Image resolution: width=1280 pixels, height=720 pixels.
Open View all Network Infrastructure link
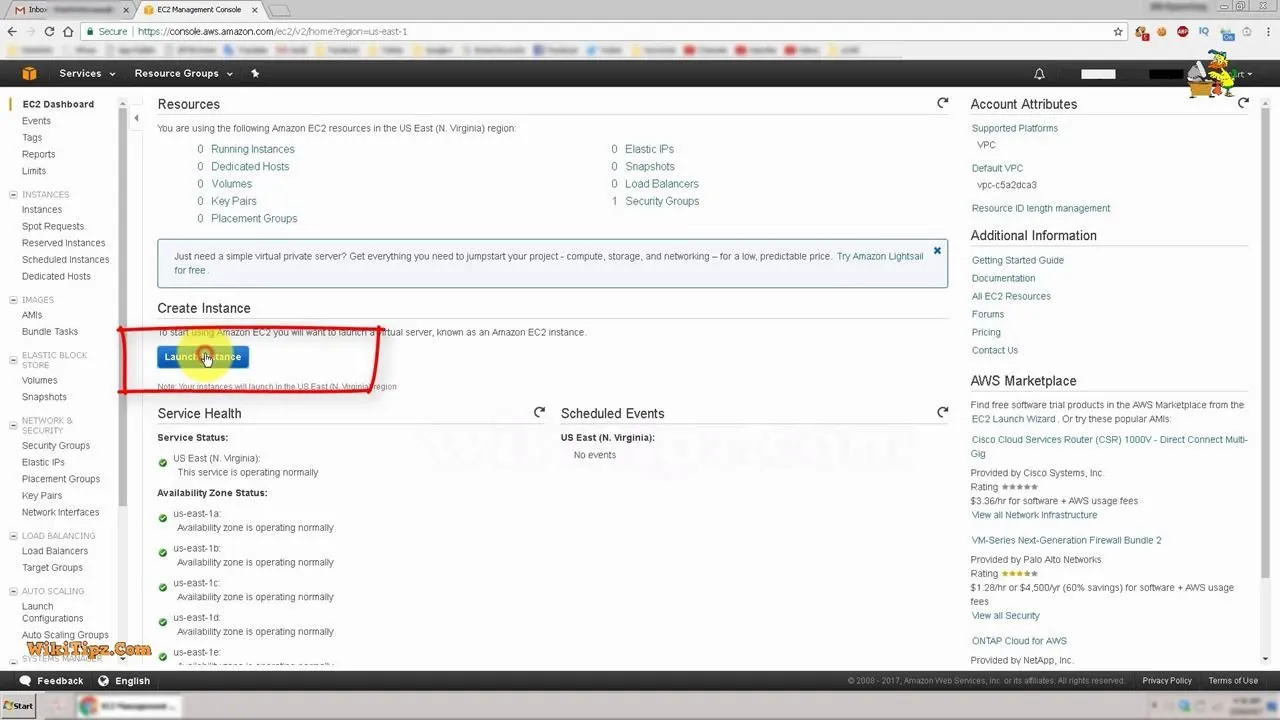pos(1034,515)
